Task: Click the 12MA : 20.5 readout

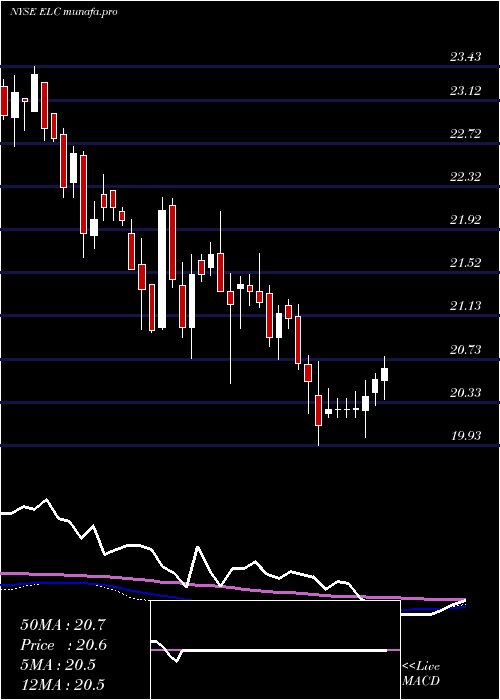Action: [63, 685]
